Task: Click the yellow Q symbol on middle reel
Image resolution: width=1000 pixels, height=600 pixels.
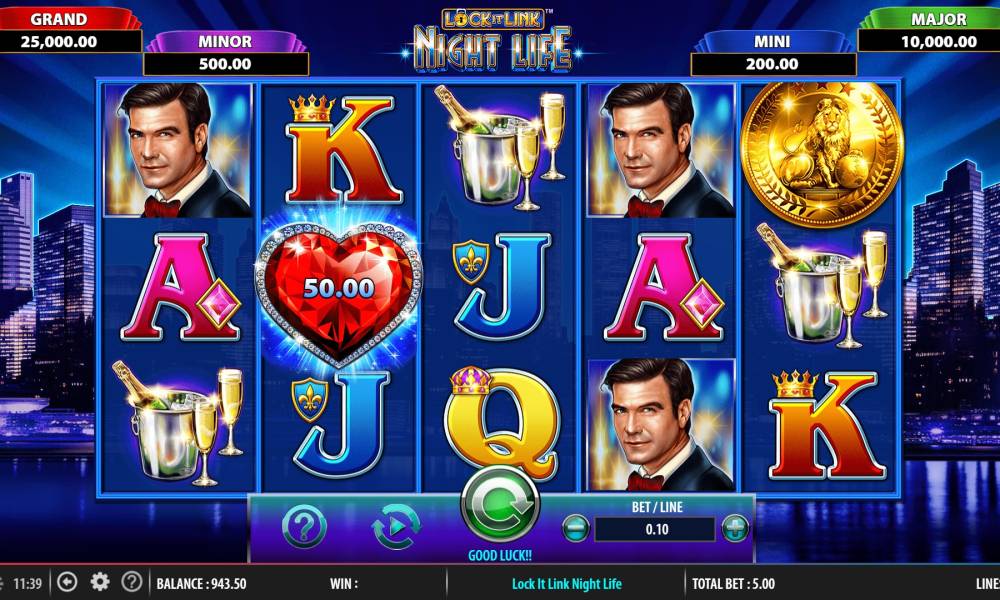Action: (501, 423)
